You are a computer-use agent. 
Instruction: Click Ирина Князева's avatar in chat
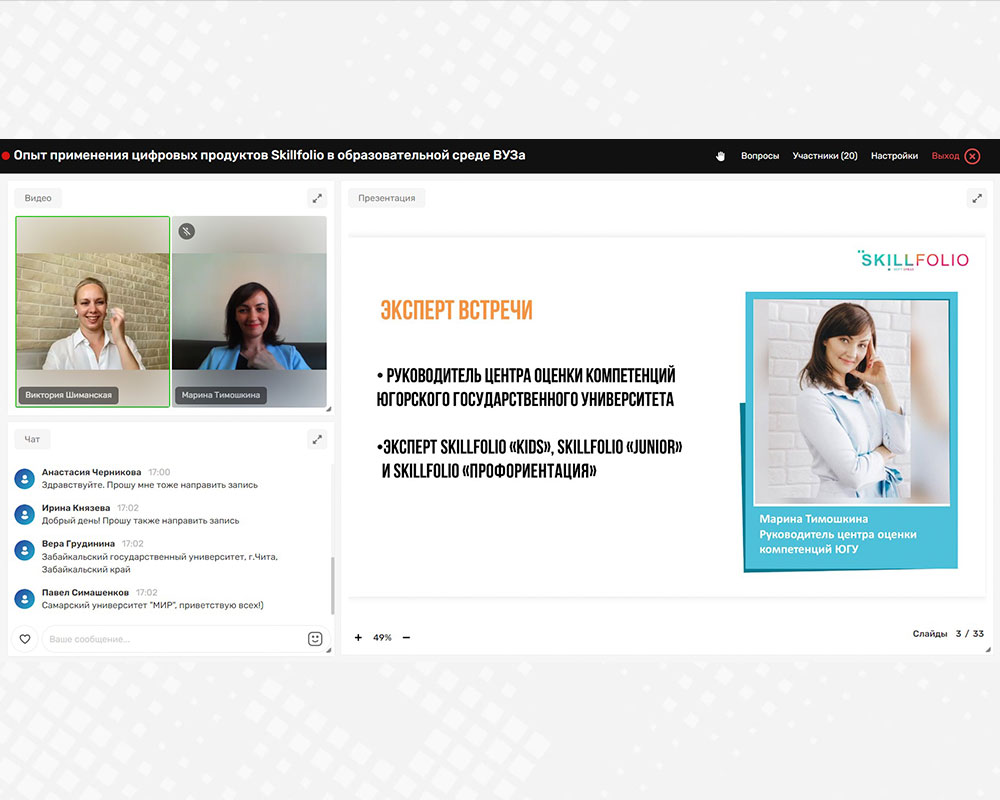point(24,514)
